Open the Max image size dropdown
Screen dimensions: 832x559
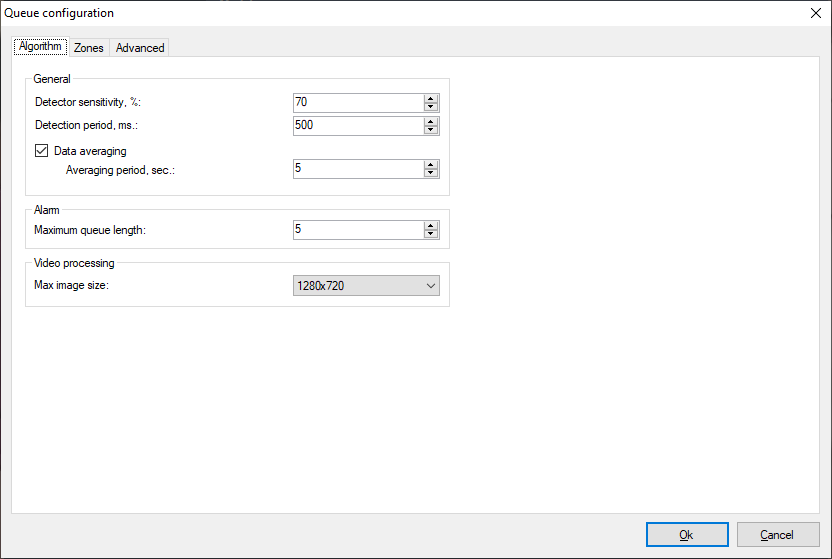click(366, 286)
